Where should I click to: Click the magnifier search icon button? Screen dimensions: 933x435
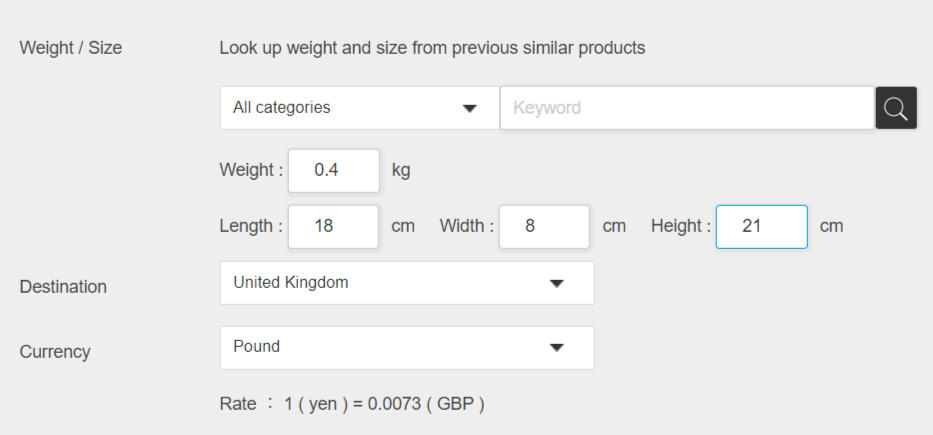896,108
